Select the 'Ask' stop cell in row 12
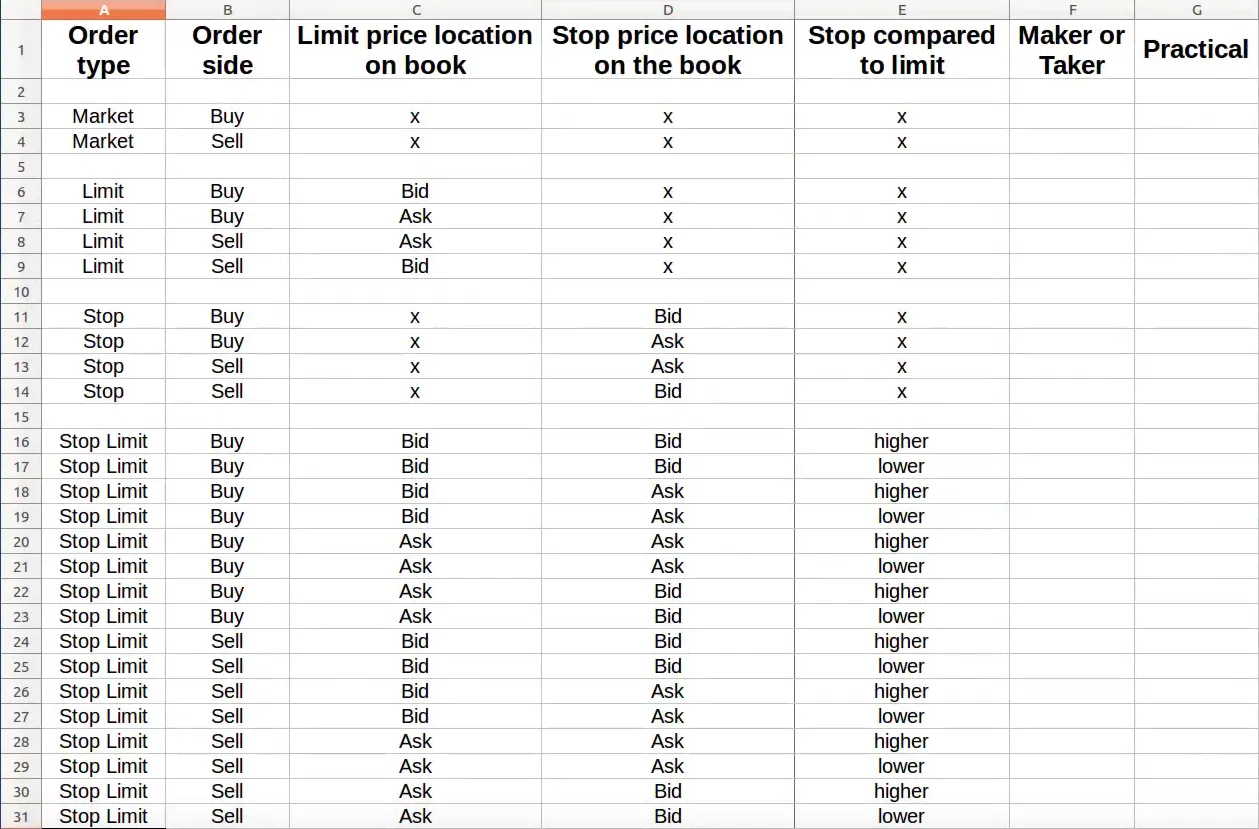The image size is (1259, 829). [x=668, y=341]
